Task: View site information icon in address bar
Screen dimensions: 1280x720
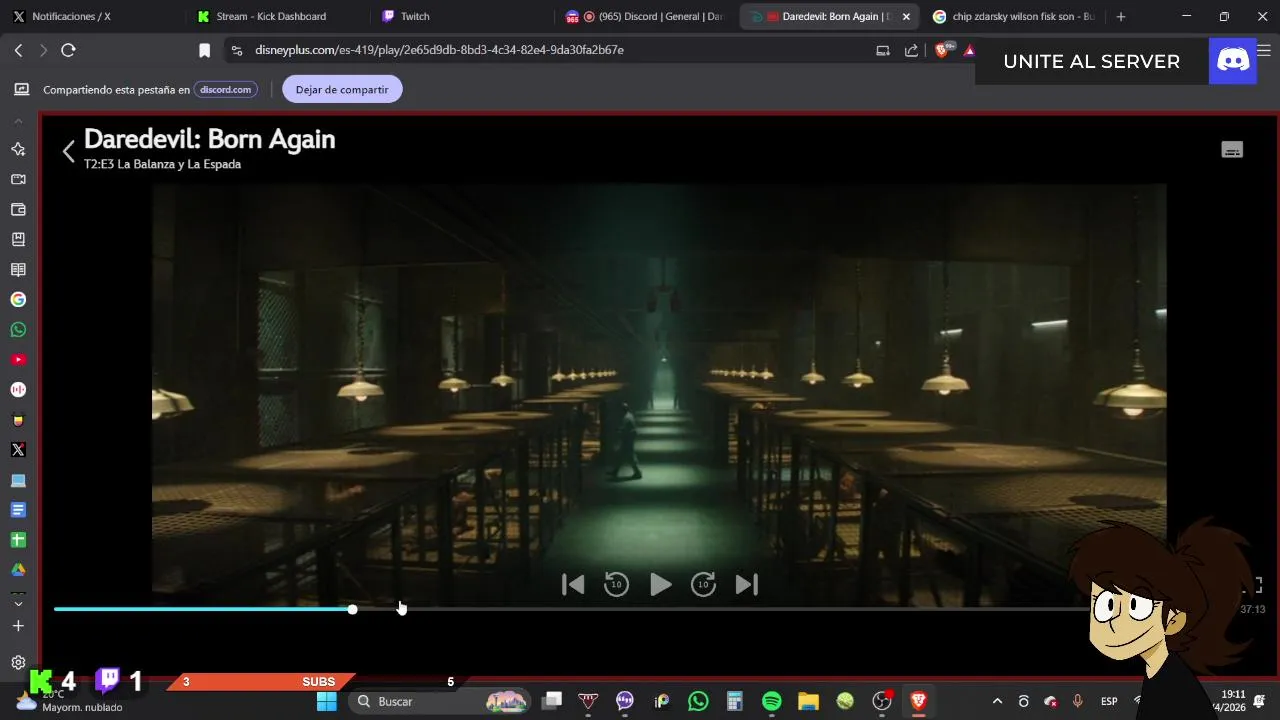Action: 236,50
